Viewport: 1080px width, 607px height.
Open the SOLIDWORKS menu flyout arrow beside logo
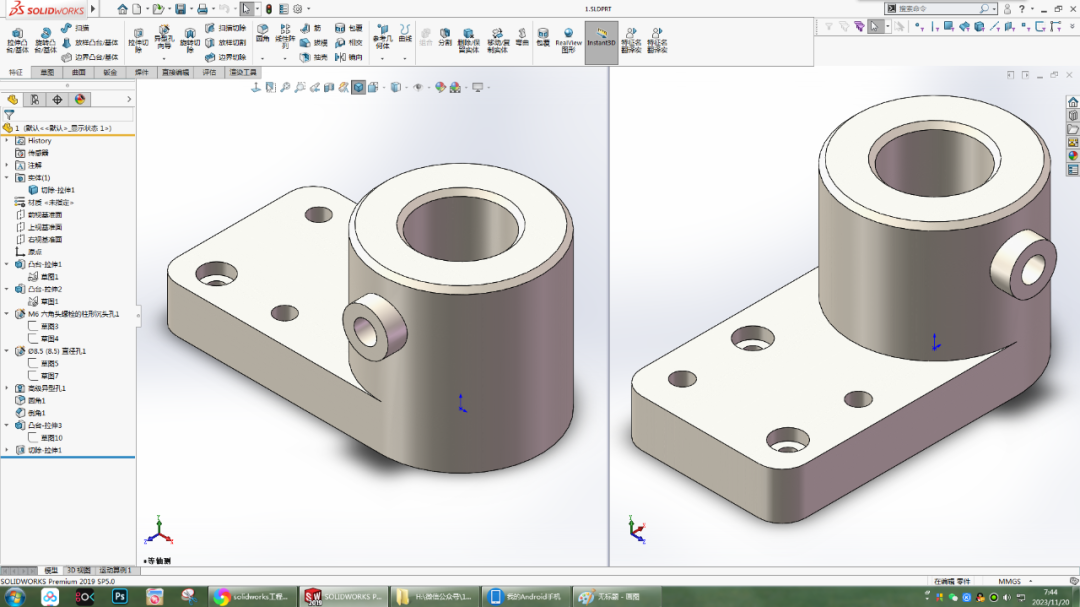point(93,9)
